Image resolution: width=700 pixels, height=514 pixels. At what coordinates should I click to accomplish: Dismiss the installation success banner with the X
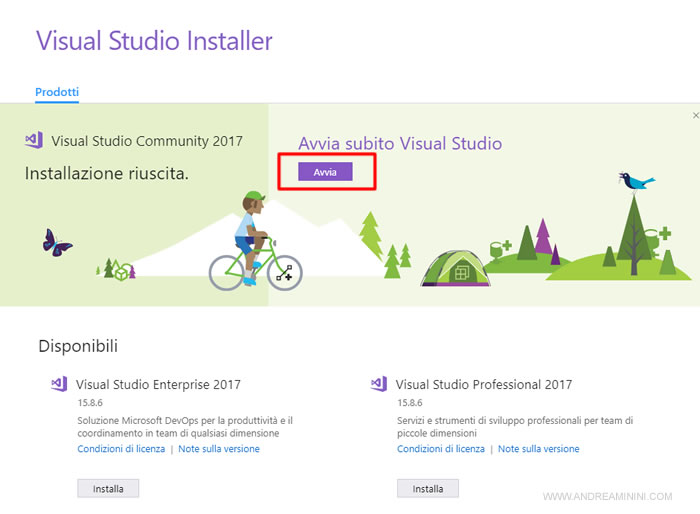pyautogui.click(x=695, y=116)
